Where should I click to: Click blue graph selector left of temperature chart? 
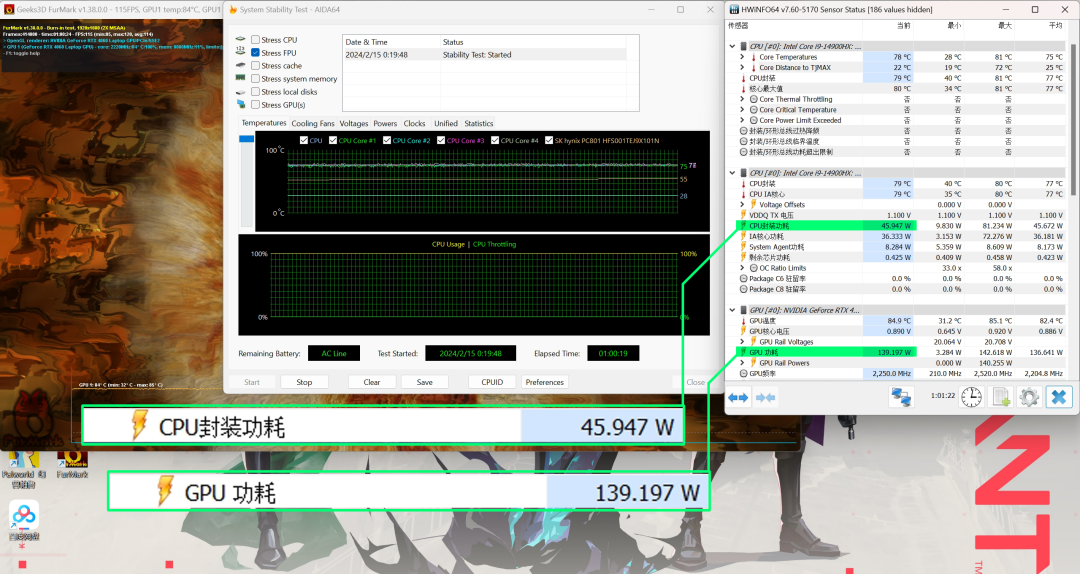pos(247,139)
